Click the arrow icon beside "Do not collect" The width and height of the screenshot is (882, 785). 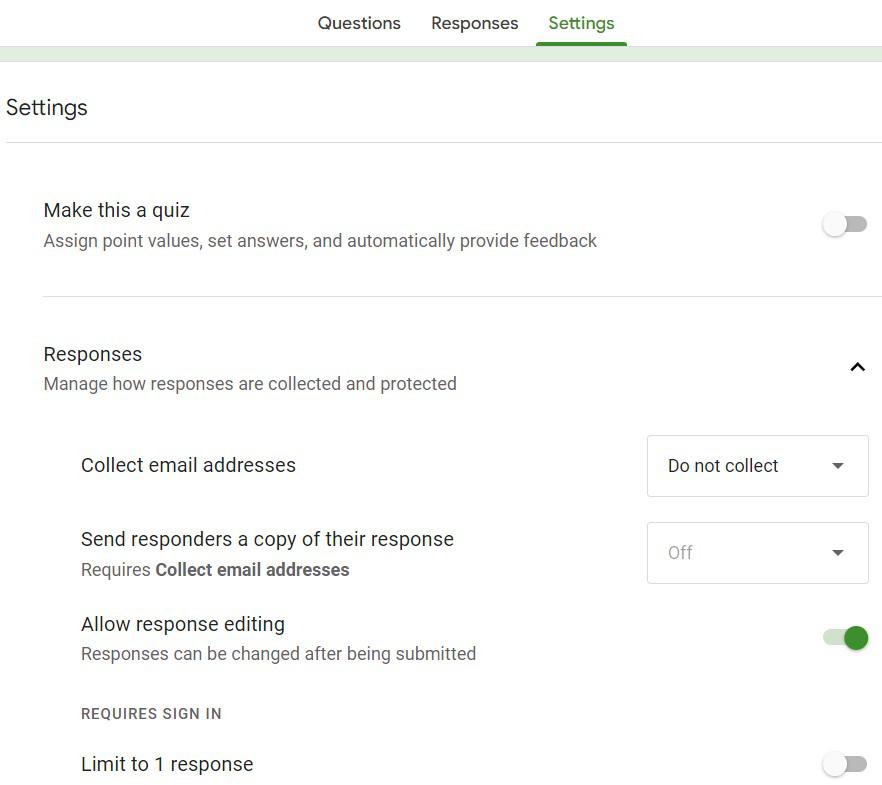coord(838,466)
